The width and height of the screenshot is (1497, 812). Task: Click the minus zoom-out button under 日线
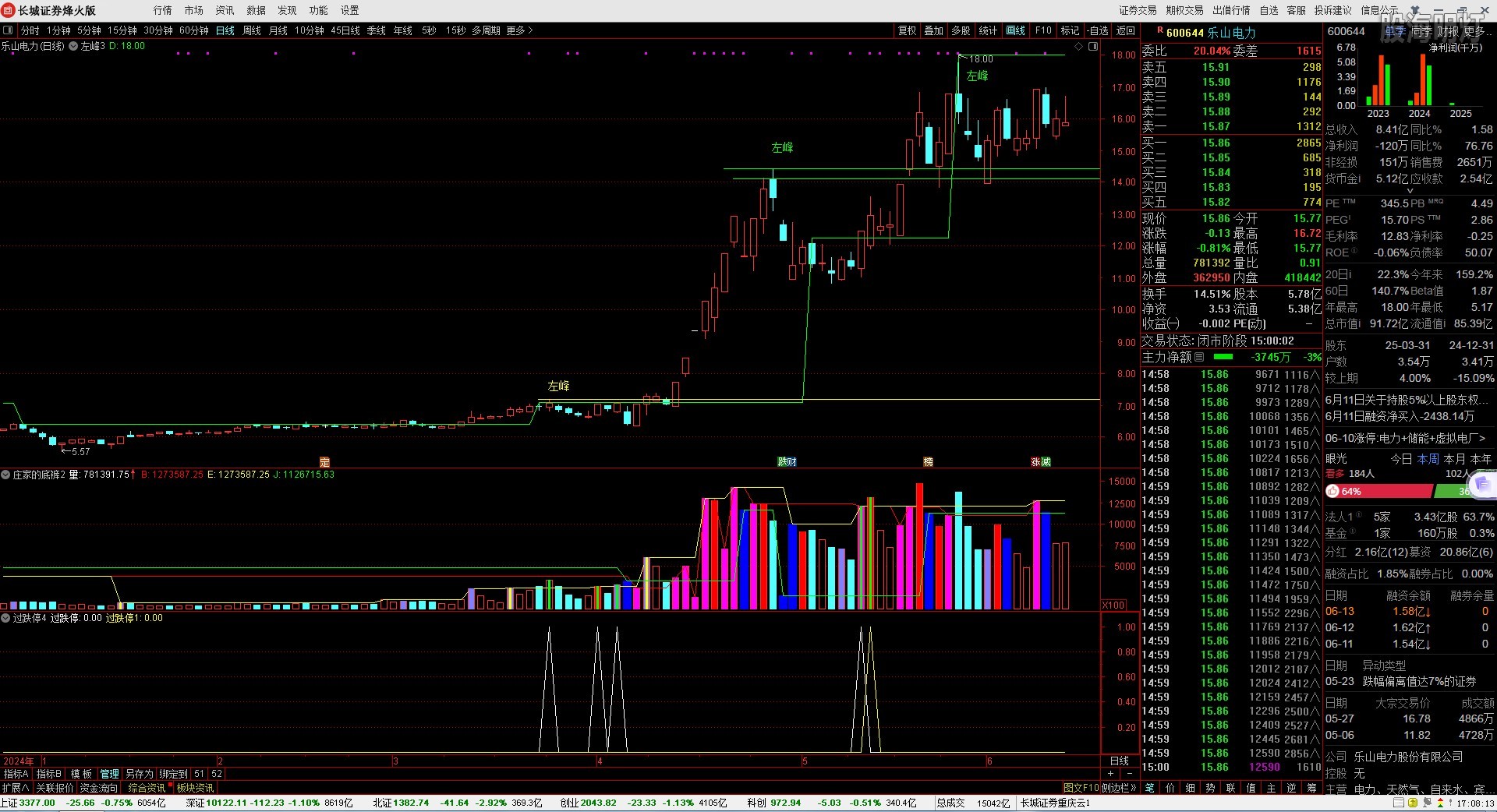[x=1130, y=774]
